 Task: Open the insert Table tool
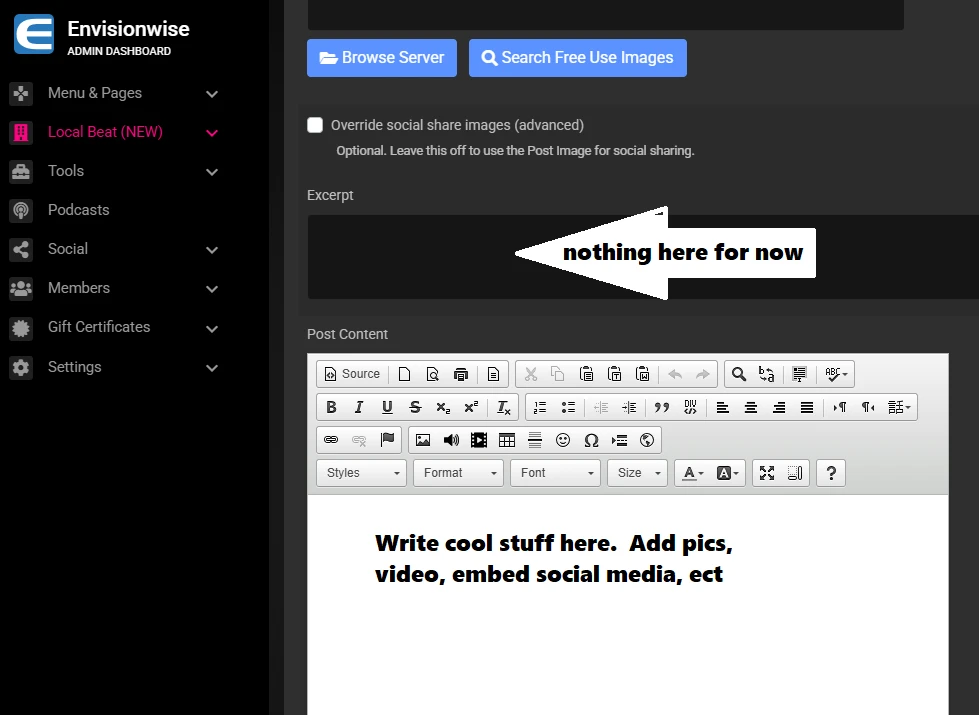click(x=507, y=440)
